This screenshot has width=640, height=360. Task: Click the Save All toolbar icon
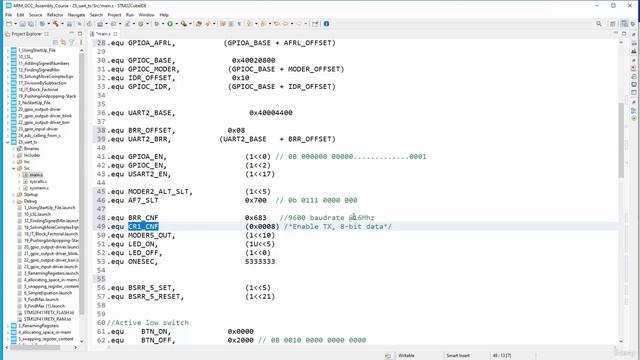point(30,24)
